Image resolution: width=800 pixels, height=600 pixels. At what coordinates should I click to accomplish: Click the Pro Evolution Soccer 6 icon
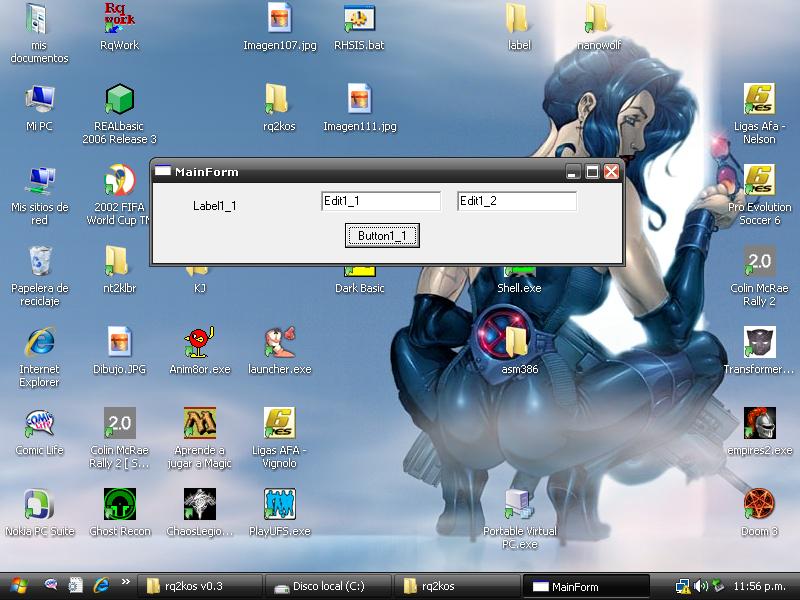click(759, 181)
